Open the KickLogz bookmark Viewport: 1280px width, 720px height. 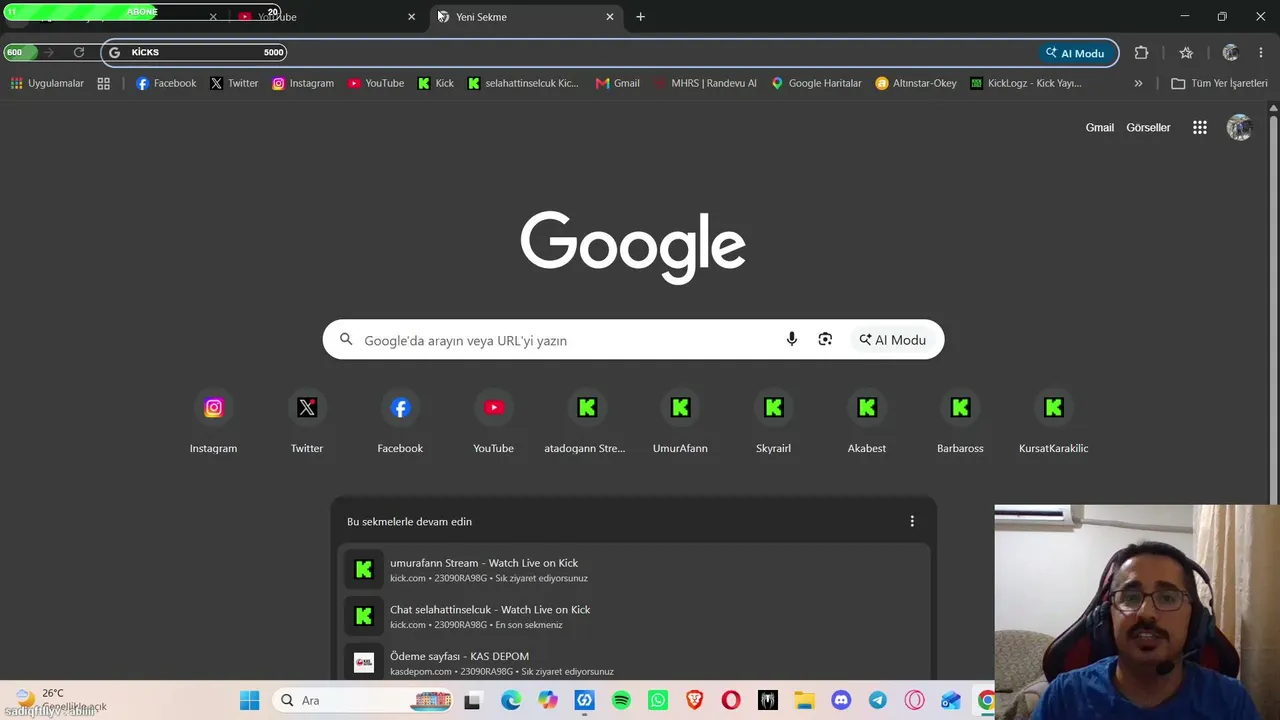(1026, 83)
